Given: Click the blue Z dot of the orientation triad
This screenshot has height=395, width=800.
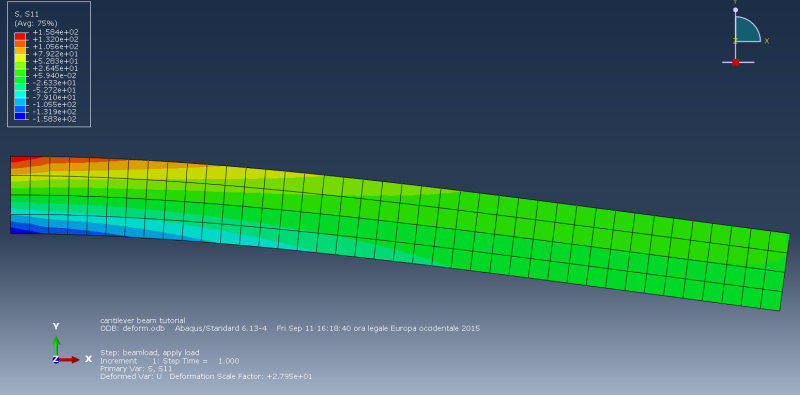Looking at the screenshot, I should [56, 360].
